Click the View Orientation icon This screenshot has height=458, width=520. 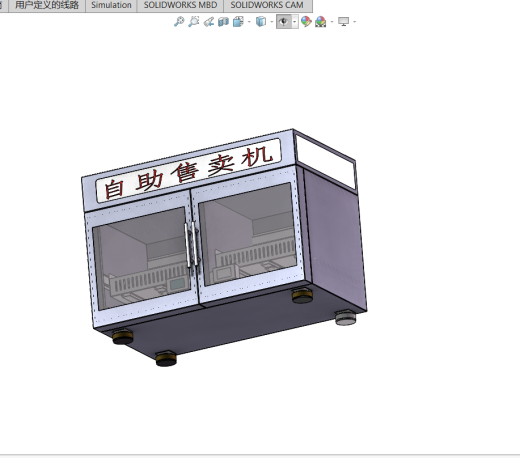coord(238,22)
